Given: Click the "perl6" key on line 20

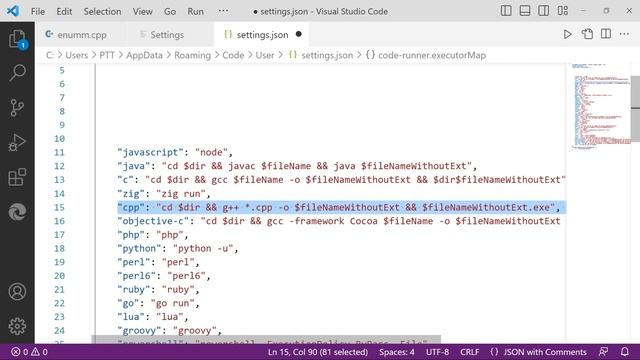Looking at the screenshot, I should click(137, 276).
